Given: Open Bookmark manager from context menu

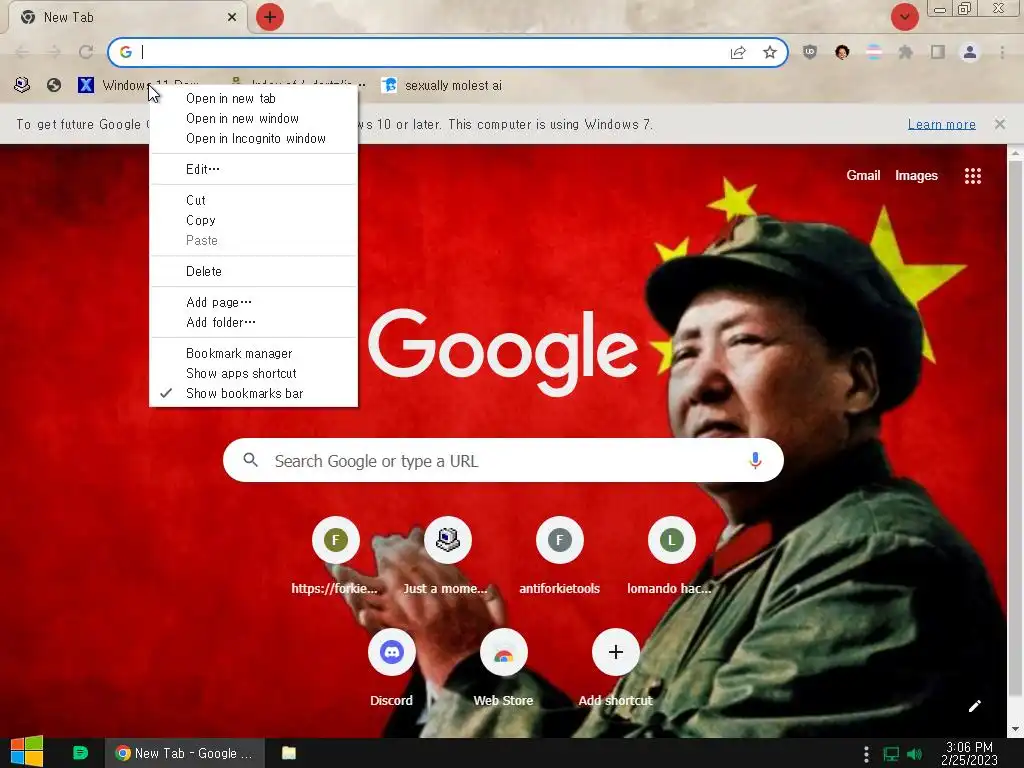Looking at the screenshot, I should pyautogui.click(x=253, y=353).
